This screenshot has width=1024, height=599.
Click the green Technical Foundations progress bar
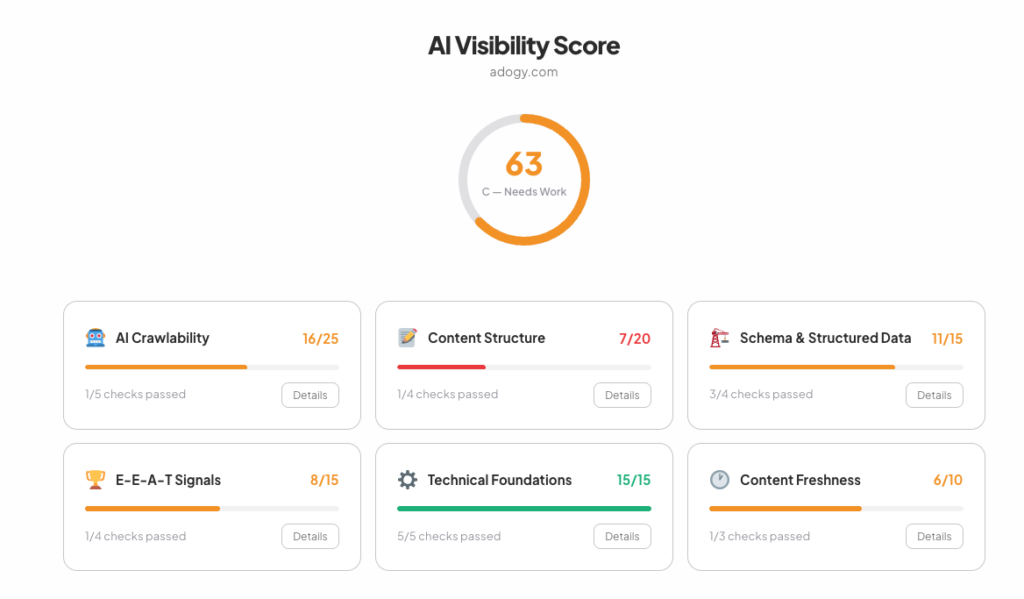coord(523,509)
